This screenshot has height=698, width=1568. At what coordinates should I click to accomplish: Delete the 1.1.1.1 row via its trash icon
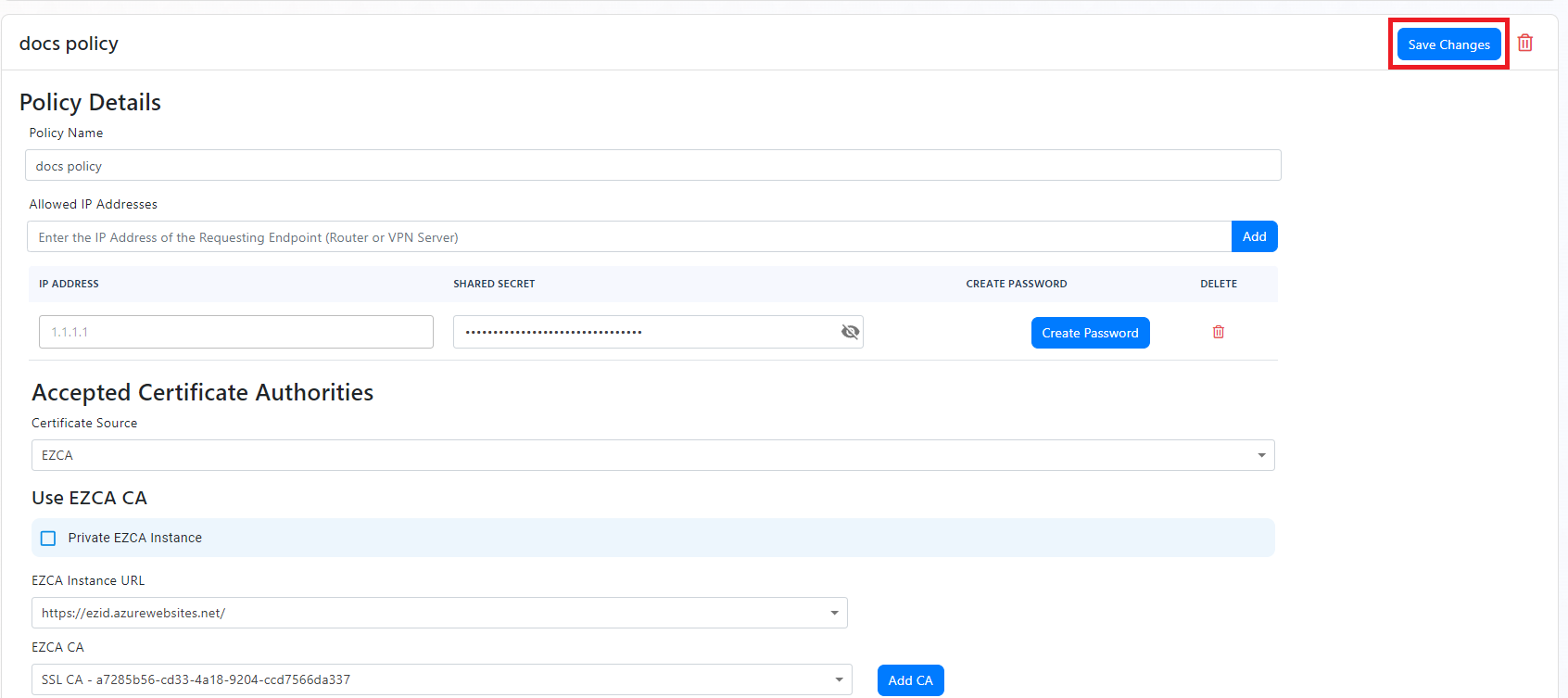coord(1219,332)
